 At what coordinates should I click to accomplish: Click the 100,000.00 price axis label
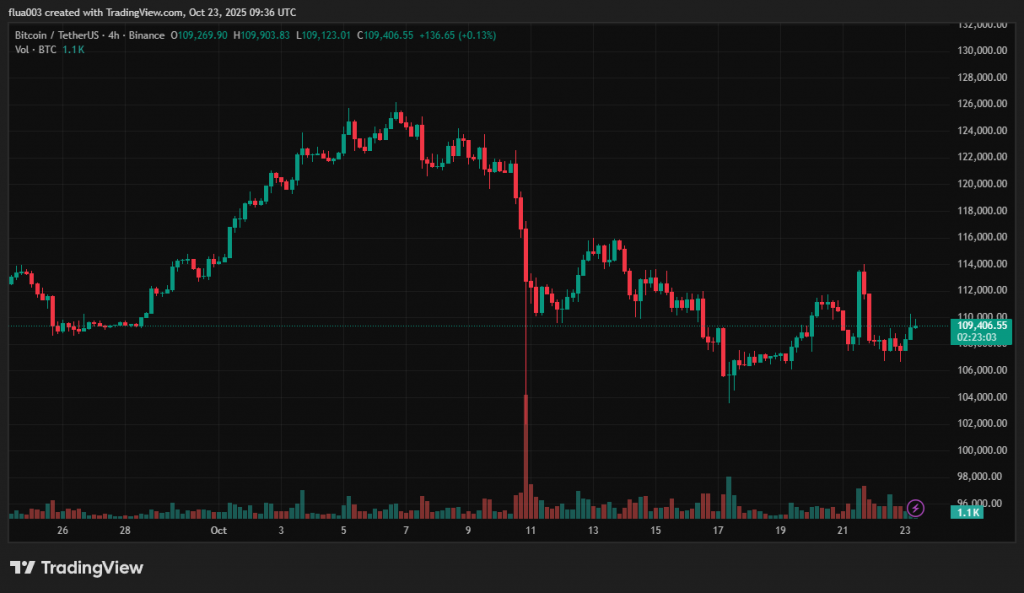click(x=981, y=450)
